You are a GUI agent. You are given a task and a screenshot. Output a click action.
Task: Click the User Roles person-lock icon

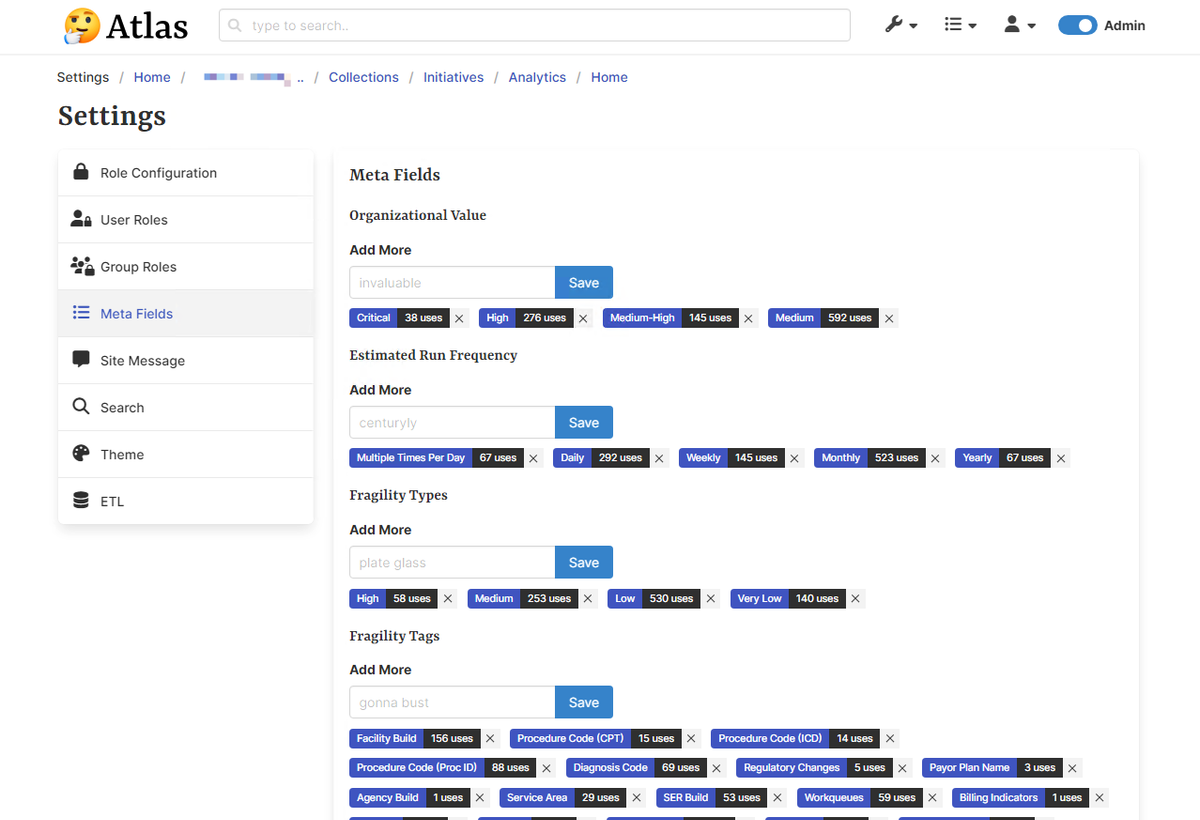[81, 219]
